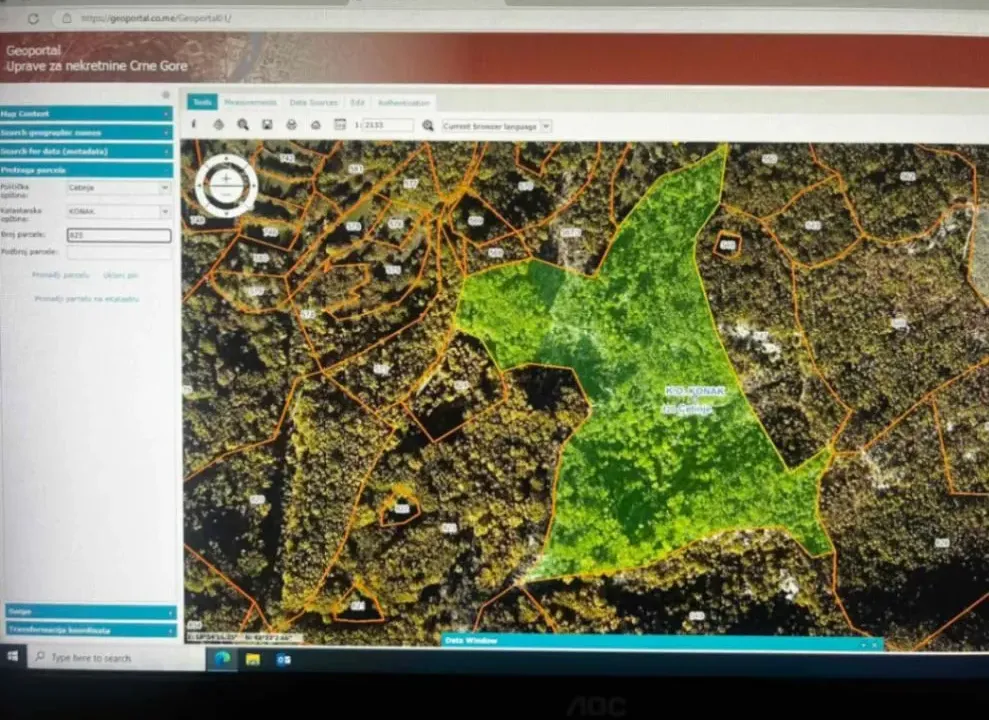Image resolution: width=989 pixels, height=720 pixels.
Task: Click the info (identify) tool icon
Action: (194, 125)
